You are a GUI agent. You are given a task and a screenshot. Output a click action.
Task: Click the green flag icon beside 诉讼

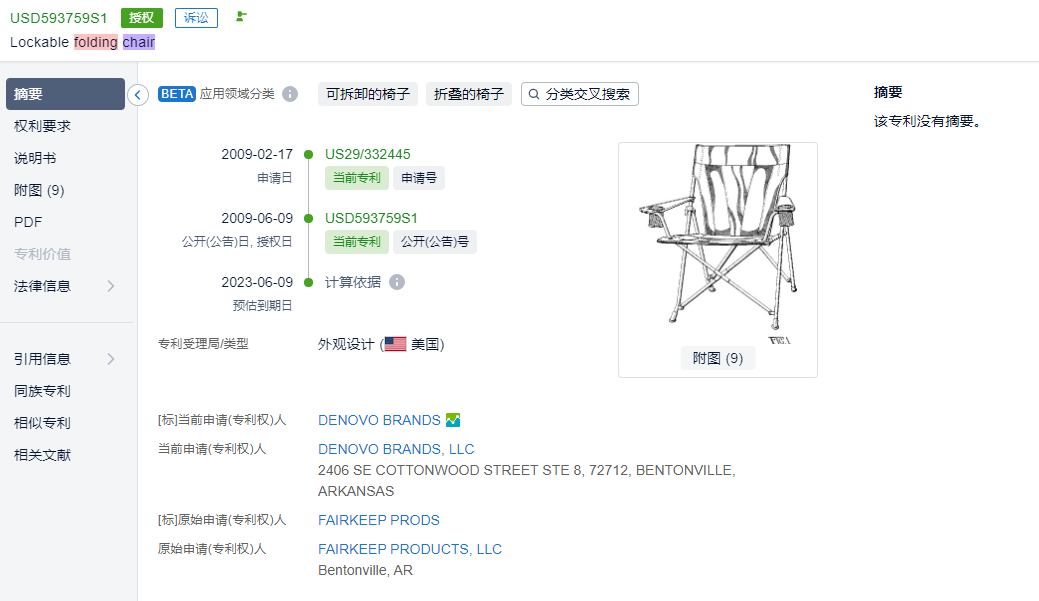click(x=241, y=17)
